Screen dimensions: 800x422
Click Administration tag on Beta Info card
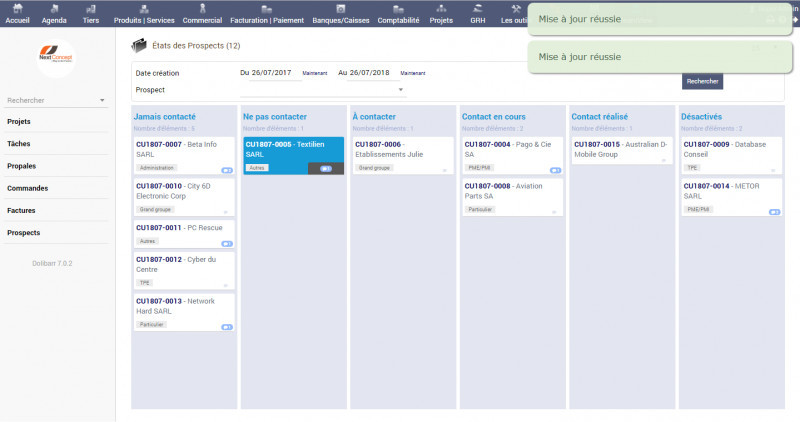point(157,168)
